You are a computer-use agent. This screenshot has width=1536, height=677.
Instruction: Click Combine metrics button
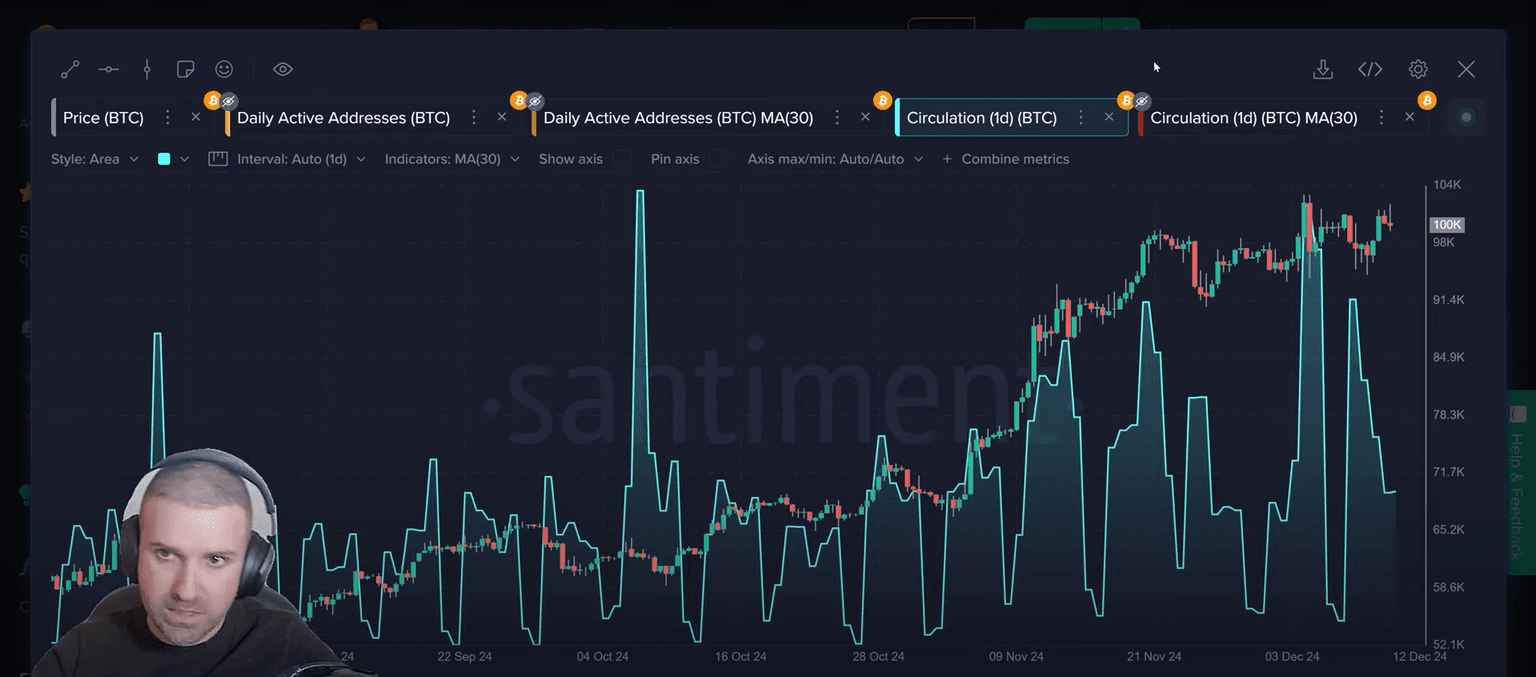(x=1006, y=159)
